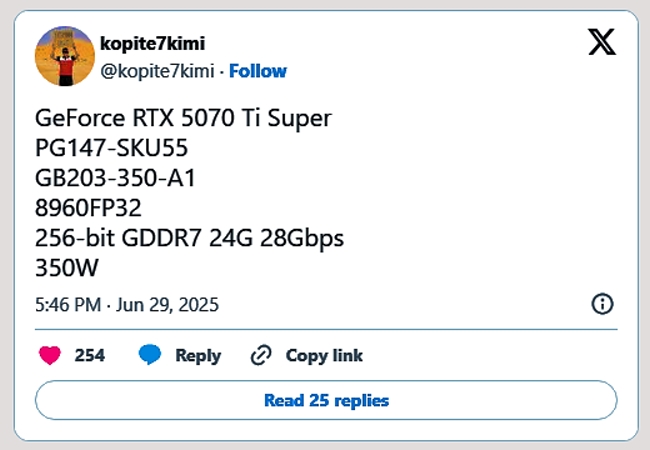
Task: Open the 5:46 PM · Jun 29, 2025 timestamp
Action: click(127, 305)
